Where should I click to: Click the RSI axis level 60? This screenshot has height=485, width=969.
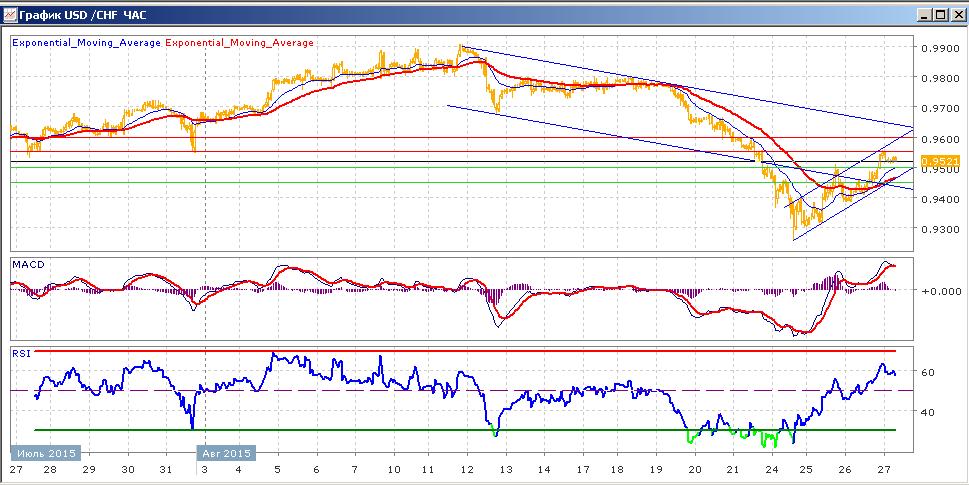click(928, 372)
